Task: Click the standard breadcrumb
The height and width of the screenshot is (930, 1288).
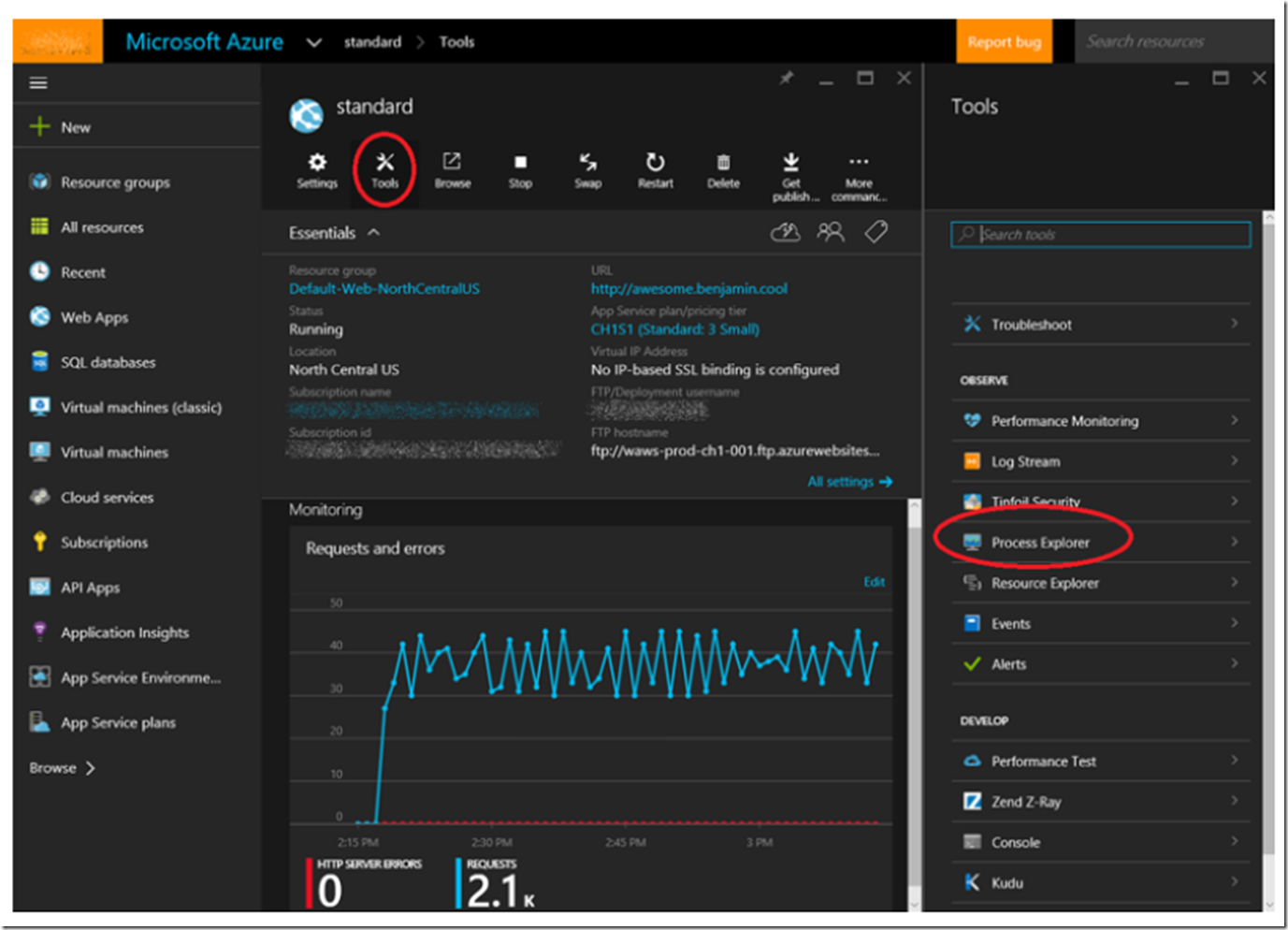Action: [372, 42]
